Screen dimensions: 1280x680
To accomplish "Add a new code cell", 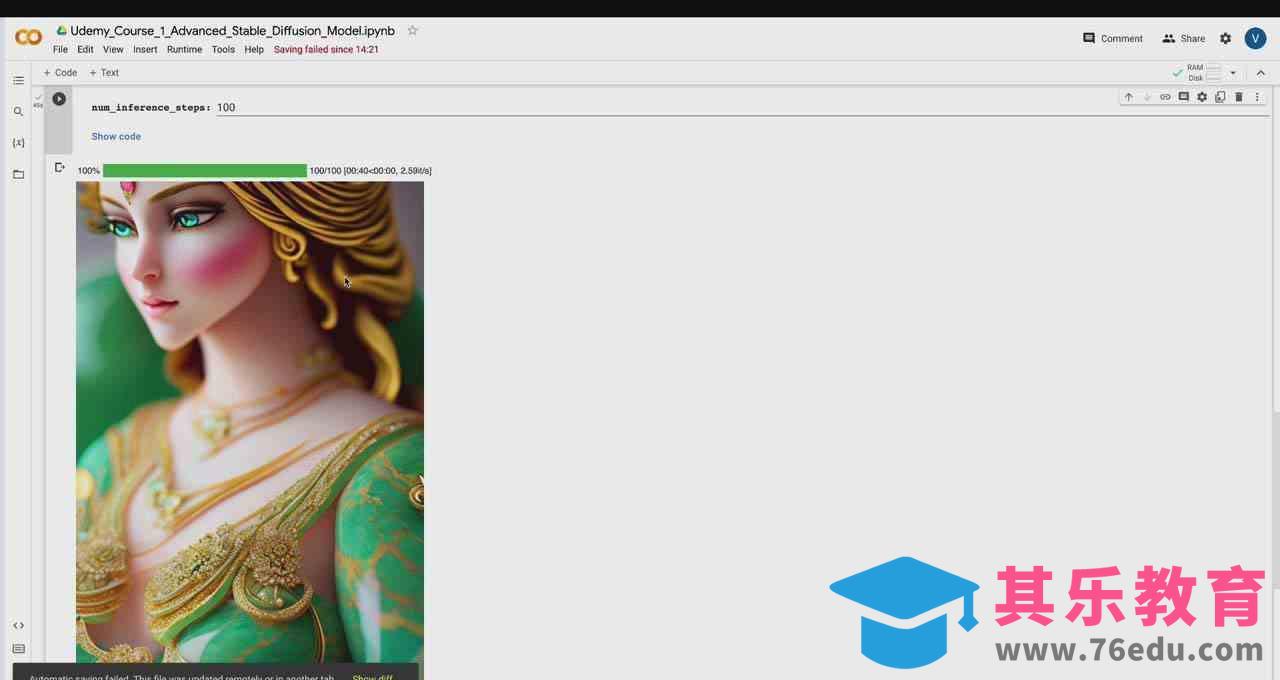I will [x=60, y=73].
